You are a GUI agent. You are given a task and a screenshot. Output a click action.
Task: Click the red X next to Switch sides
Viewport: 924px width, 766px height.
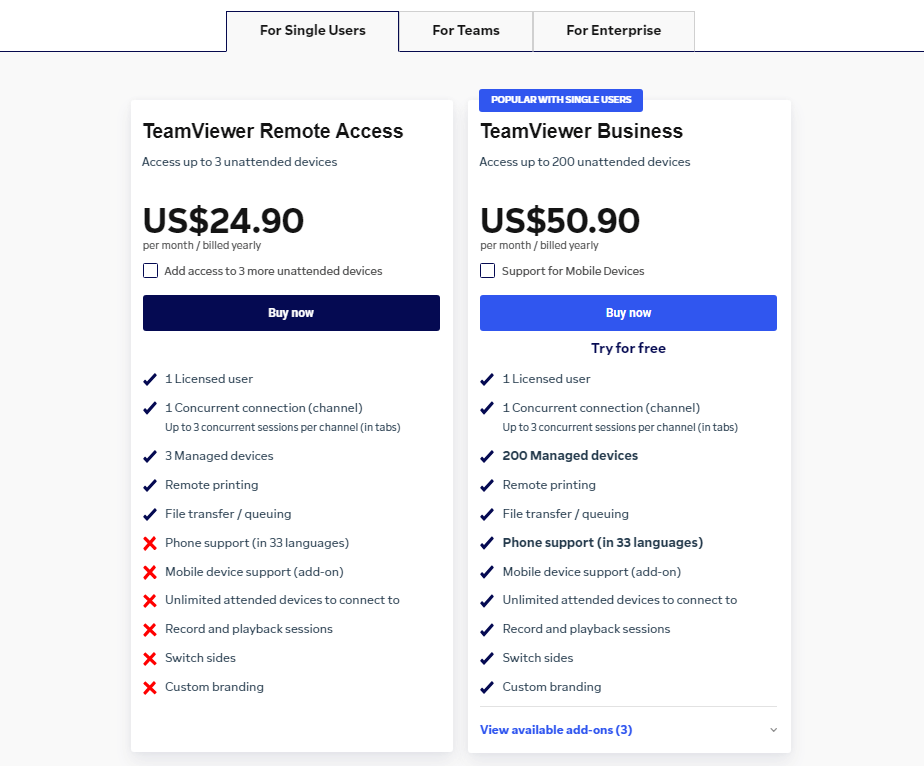click(150, 659)
